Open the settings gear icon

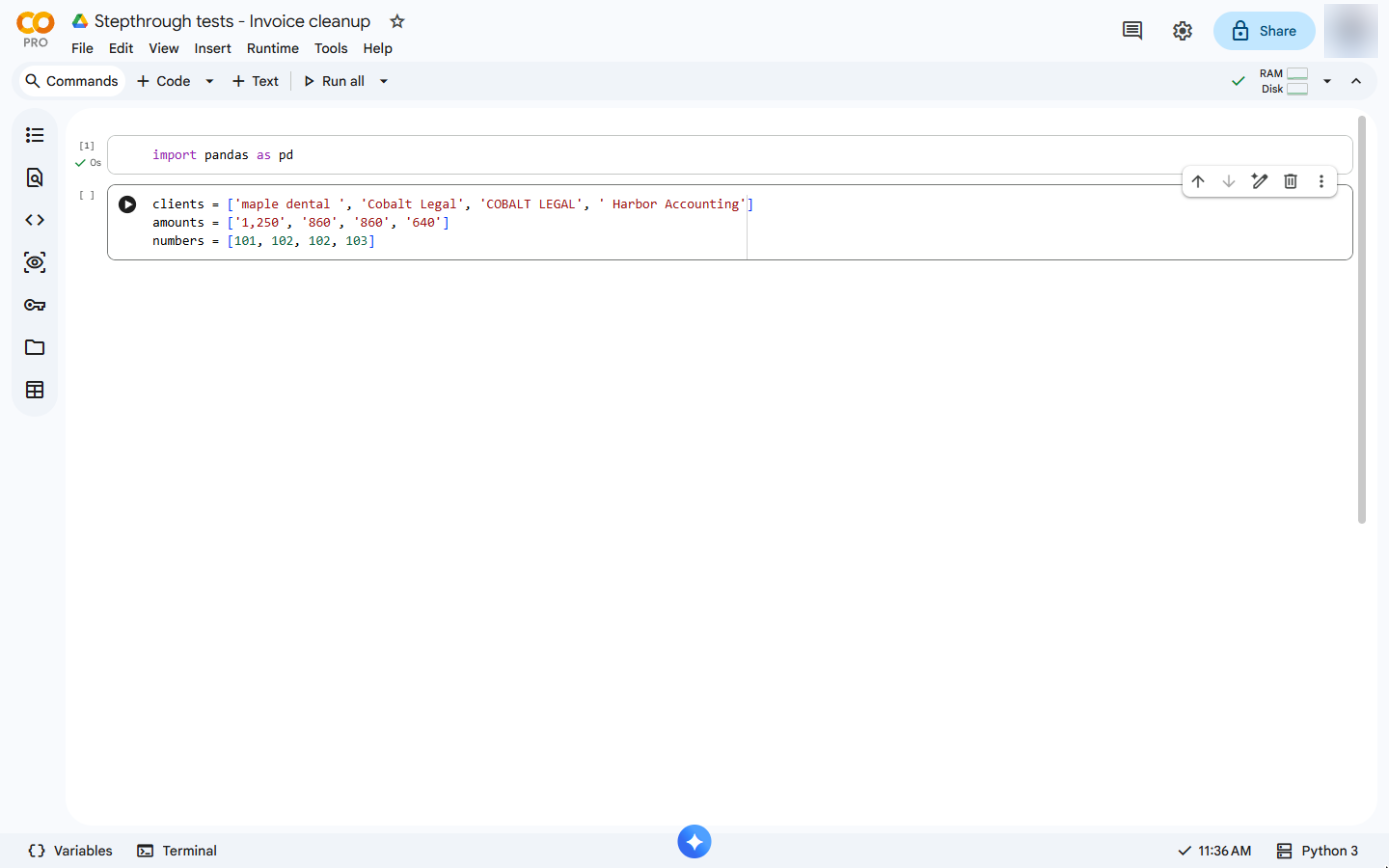click(x=1182, y=31)
